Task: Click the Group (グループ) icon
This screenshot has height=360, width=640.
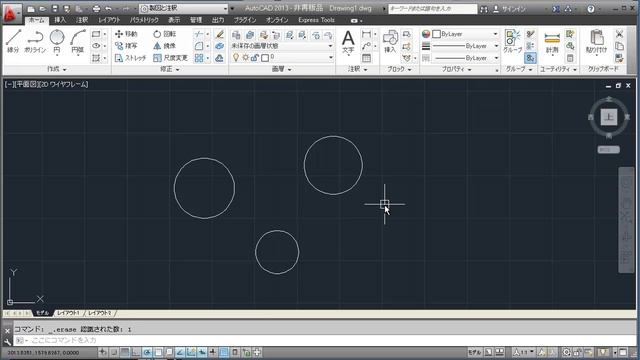Action: coord(512,41)
